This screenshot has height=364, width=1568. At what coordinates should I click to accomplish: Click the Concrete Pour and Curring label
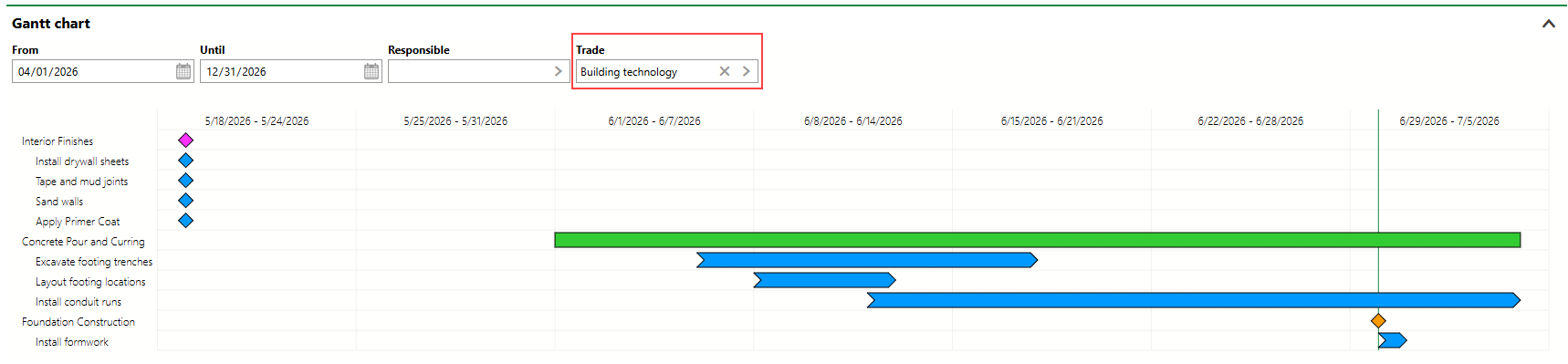[83, 242]
